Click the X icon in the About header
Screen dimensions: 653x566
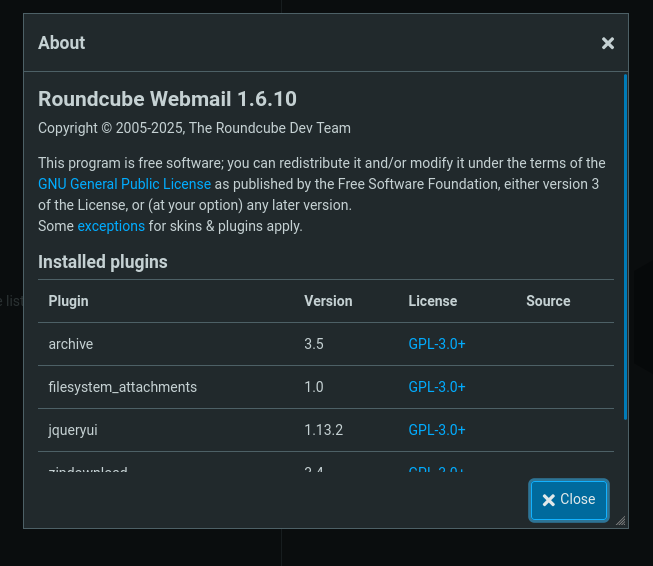(607, 43)
